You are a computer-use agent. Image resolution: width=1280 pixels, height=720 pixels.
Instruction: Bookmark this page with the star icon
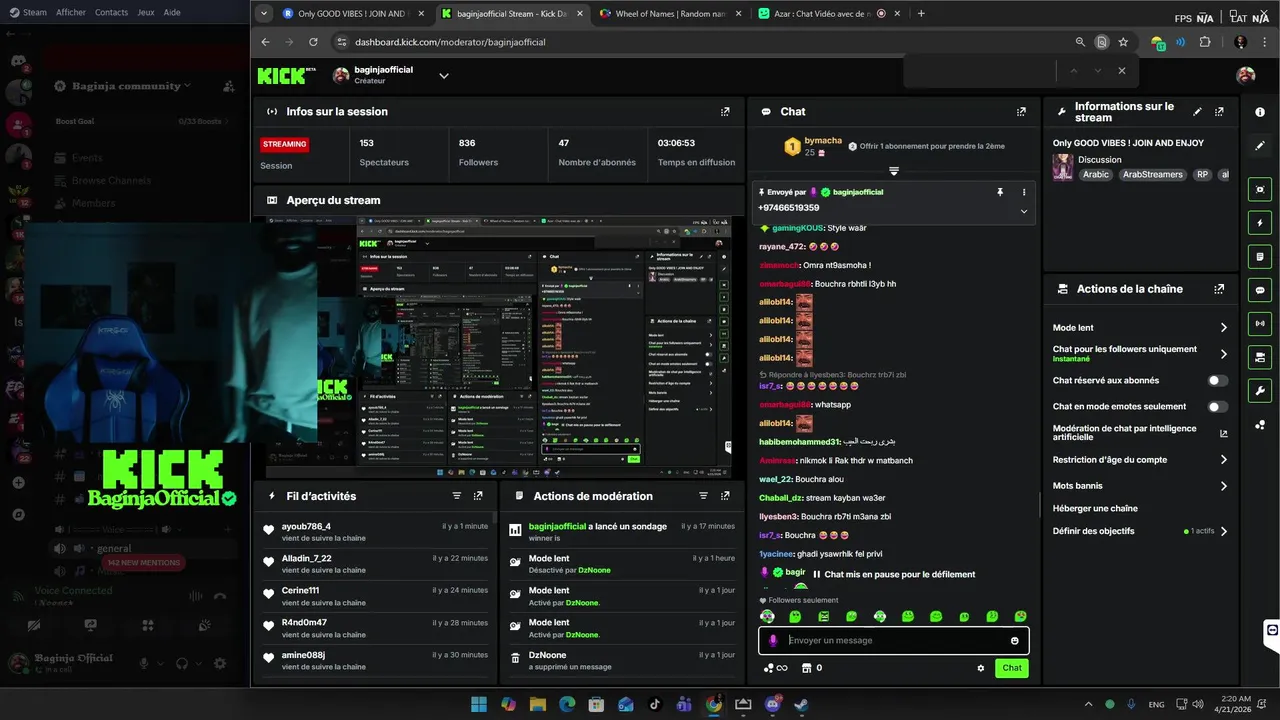point(1123,42)
